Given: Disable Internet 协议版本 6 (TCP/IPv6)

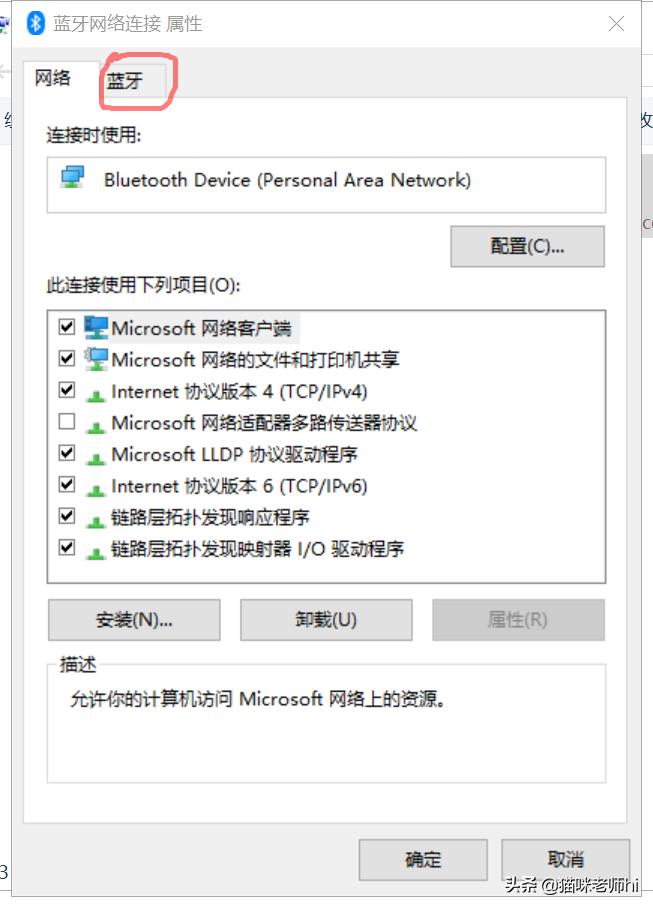Looking at the screenshot, I should click(66, 485).
